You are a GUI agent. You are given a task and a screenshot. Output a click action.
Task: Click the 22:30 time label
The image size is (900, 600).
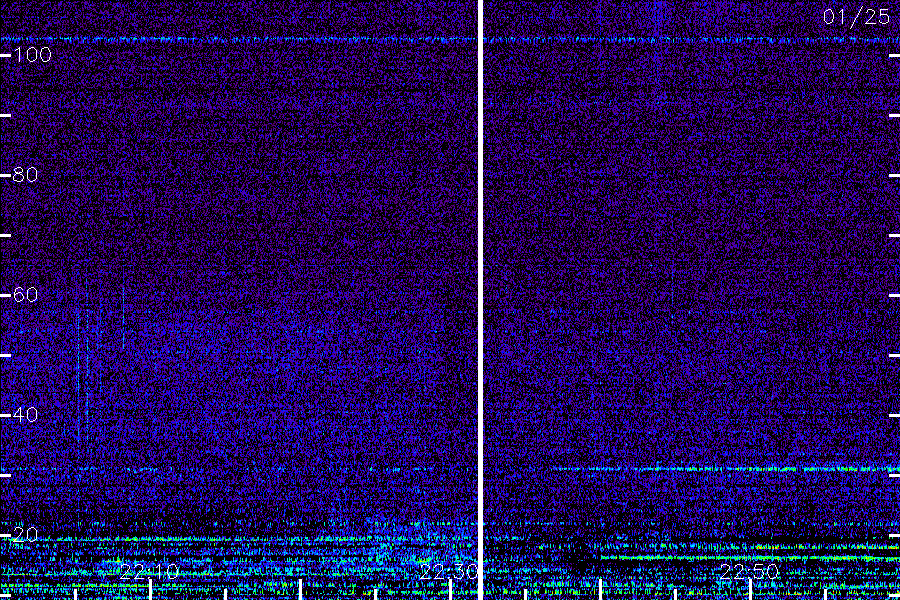click(449, 571)
